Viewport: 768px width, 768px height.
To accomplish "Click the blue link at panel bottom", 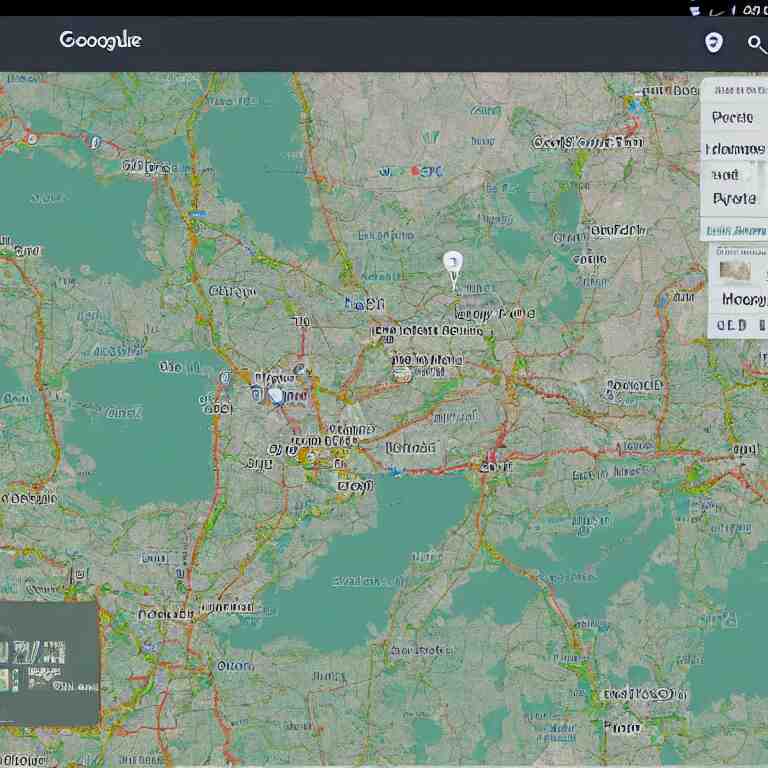I will [x=735, y=231].
